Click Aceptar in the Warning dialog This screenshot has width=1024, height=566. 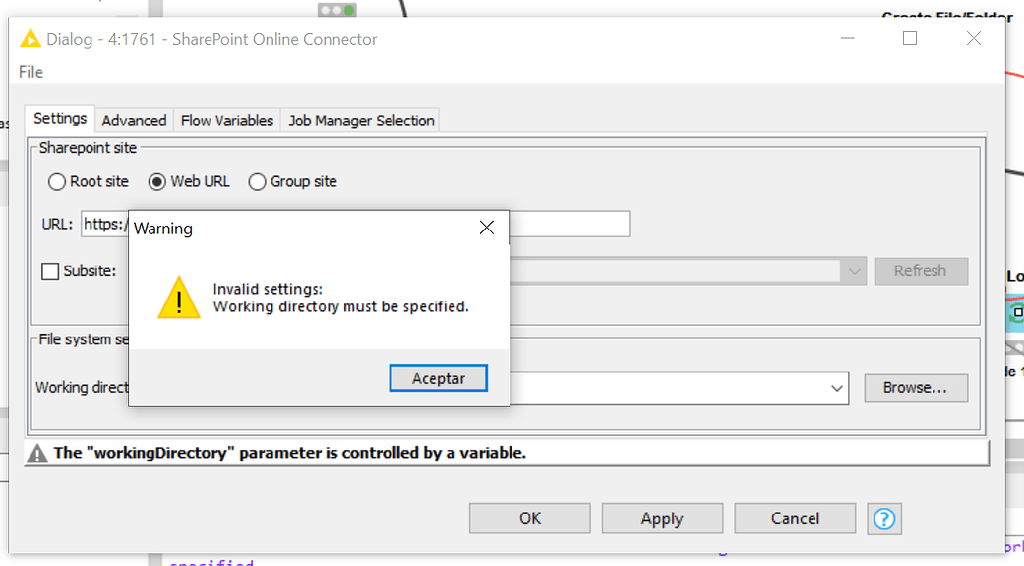pyautogui.click(x=438, y=378)
